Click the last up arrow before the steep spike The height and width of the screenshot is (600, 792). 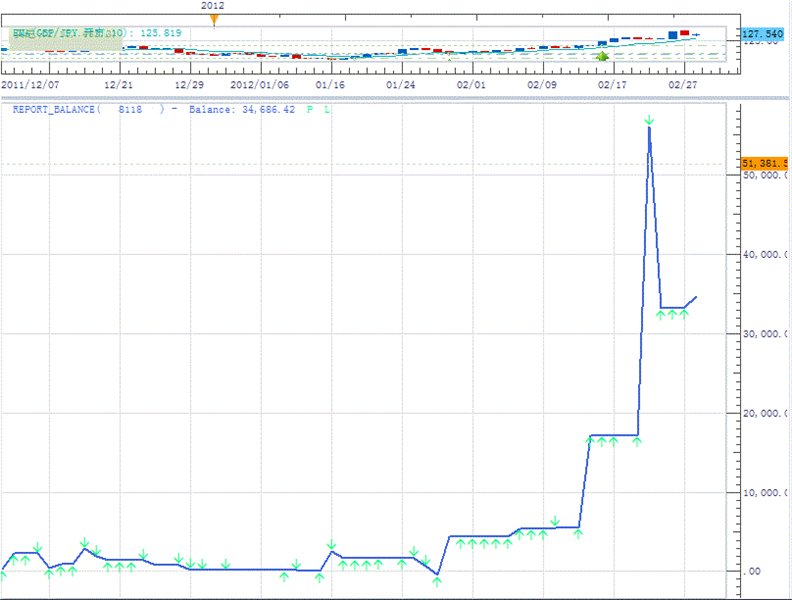tap(636, 441)
